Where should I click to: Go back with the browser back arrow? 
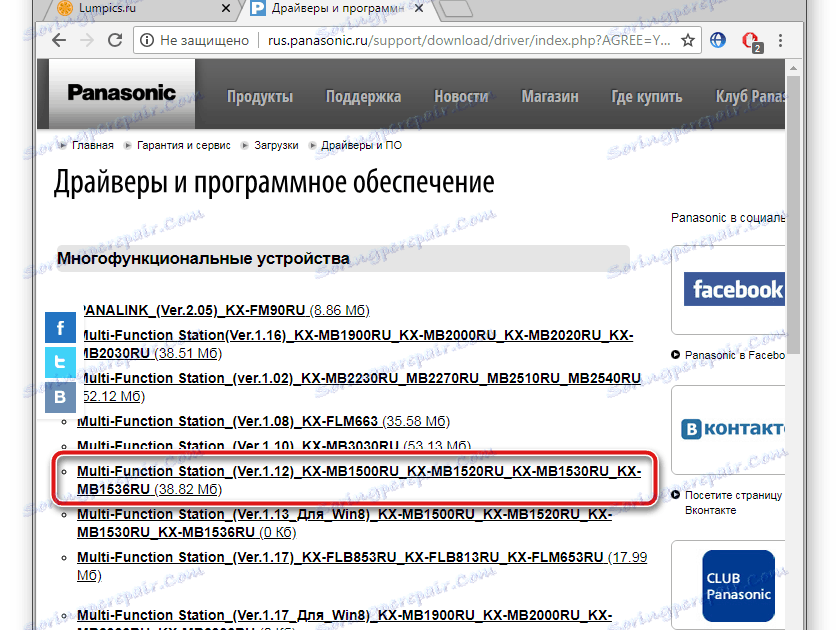point(59,40)
